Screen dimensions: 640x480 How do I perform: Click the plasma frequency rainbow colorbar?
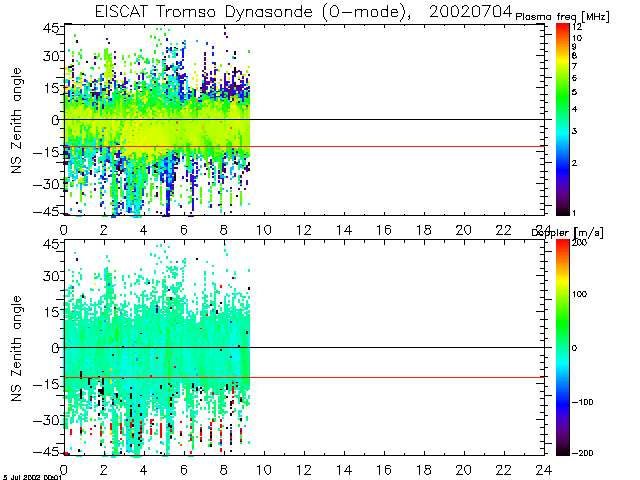tap(562, 119)
